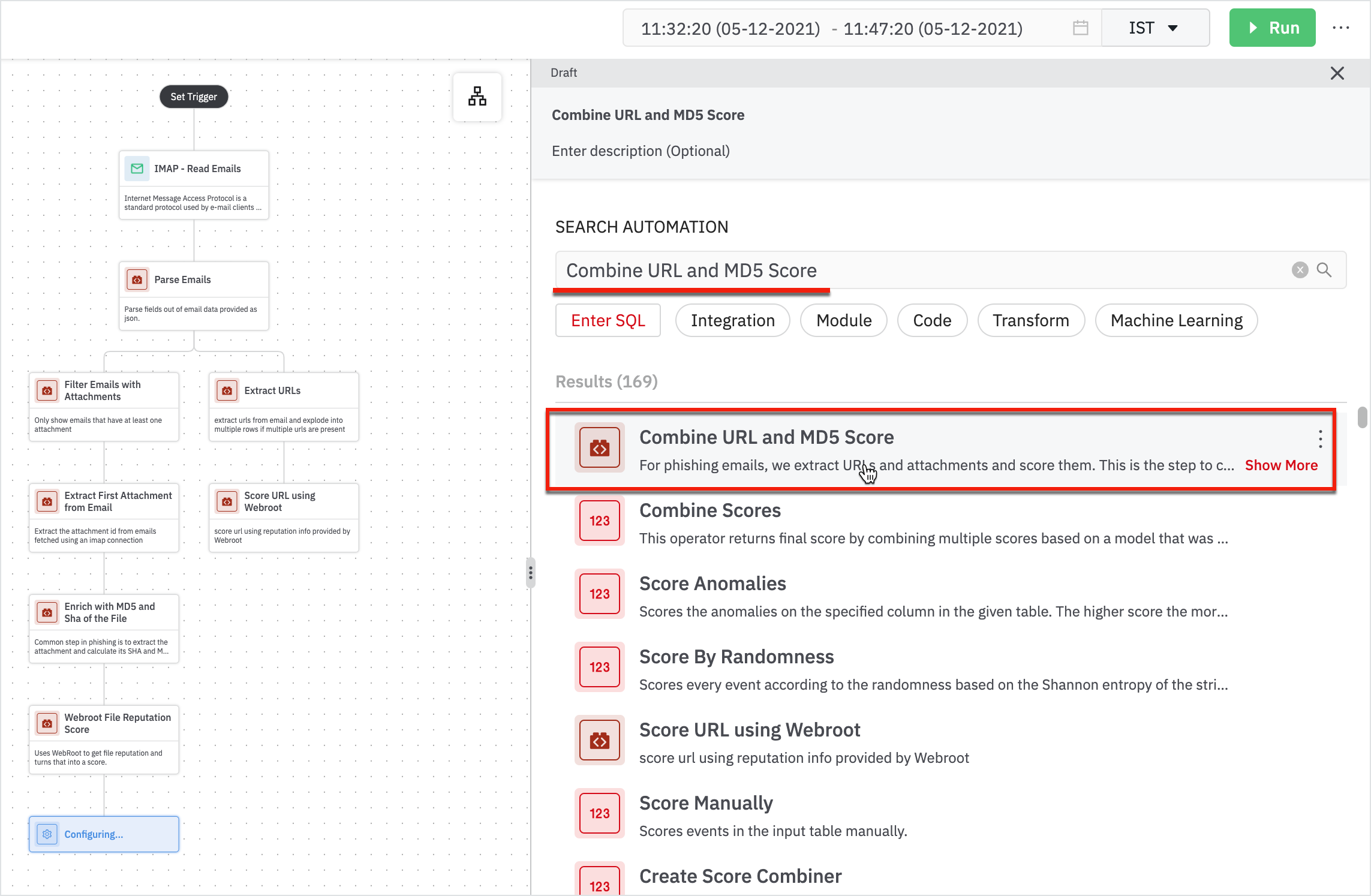Click the Enter SQL button
The height and width of the screenshot is (896, 1371).
click(608, 320)
